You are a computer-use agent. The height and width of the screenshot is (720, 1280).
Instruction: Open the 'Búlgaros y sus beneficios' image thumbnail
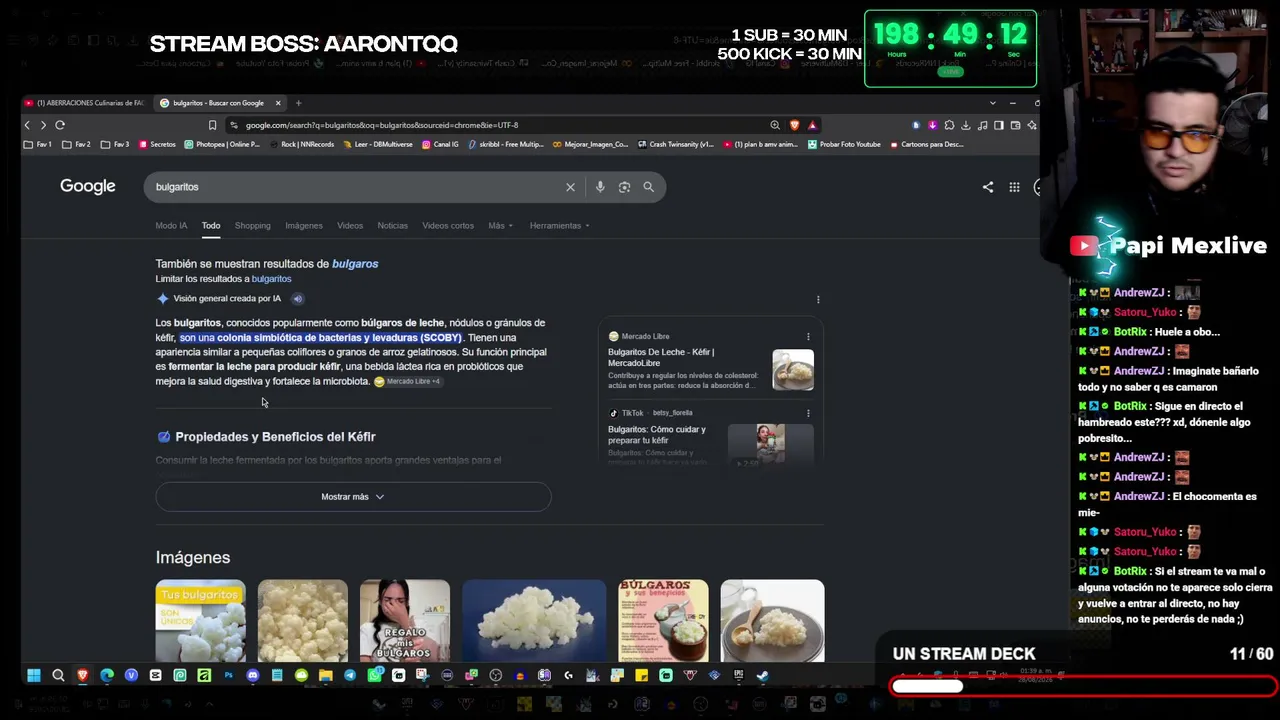coord(663,621)
